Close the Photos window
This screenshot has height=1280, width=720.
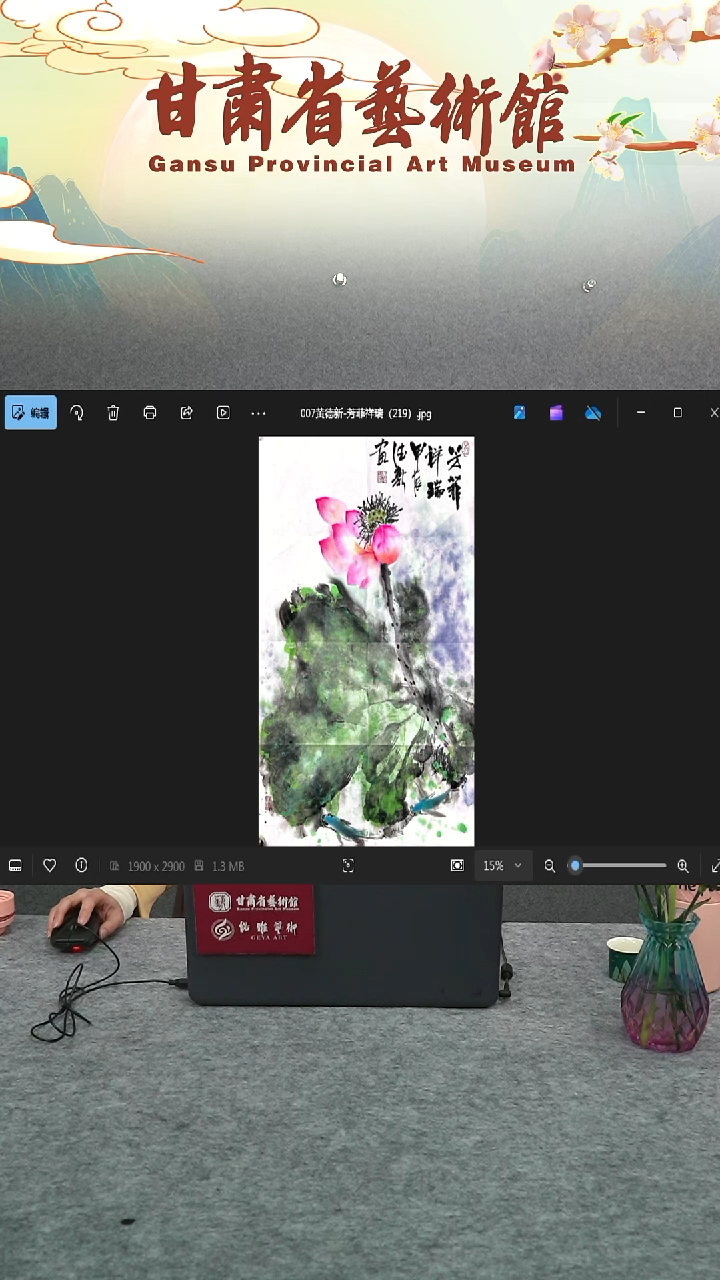[713, 413]
